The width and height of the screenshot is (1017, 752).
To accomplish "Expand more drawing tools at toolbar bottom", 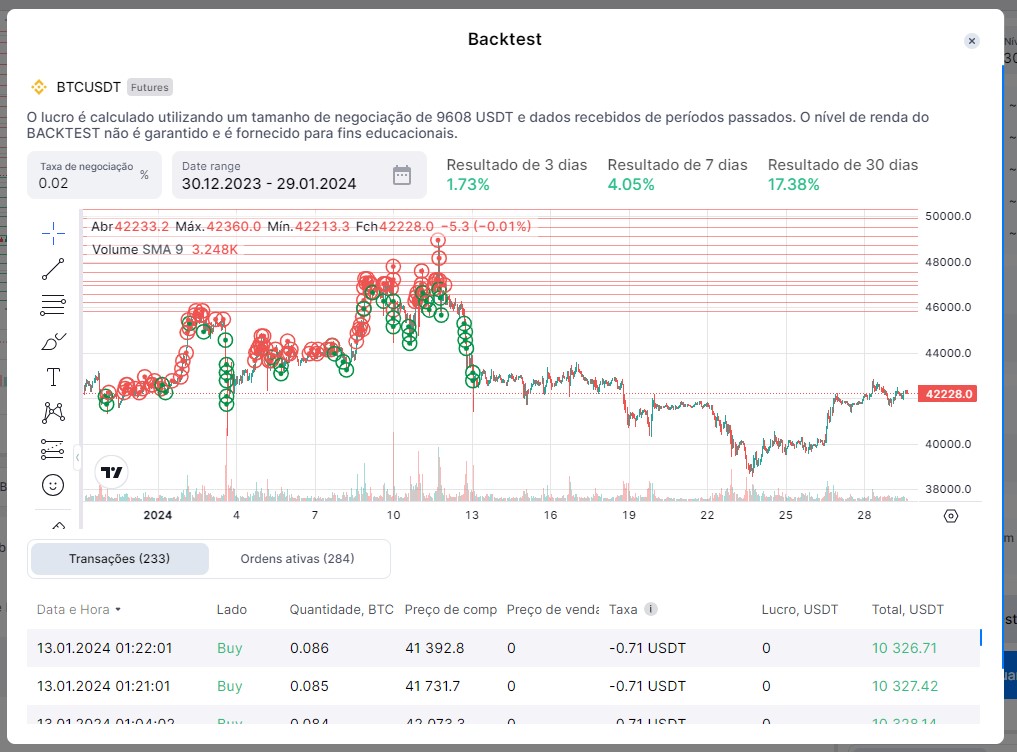I will coord(57,524).
